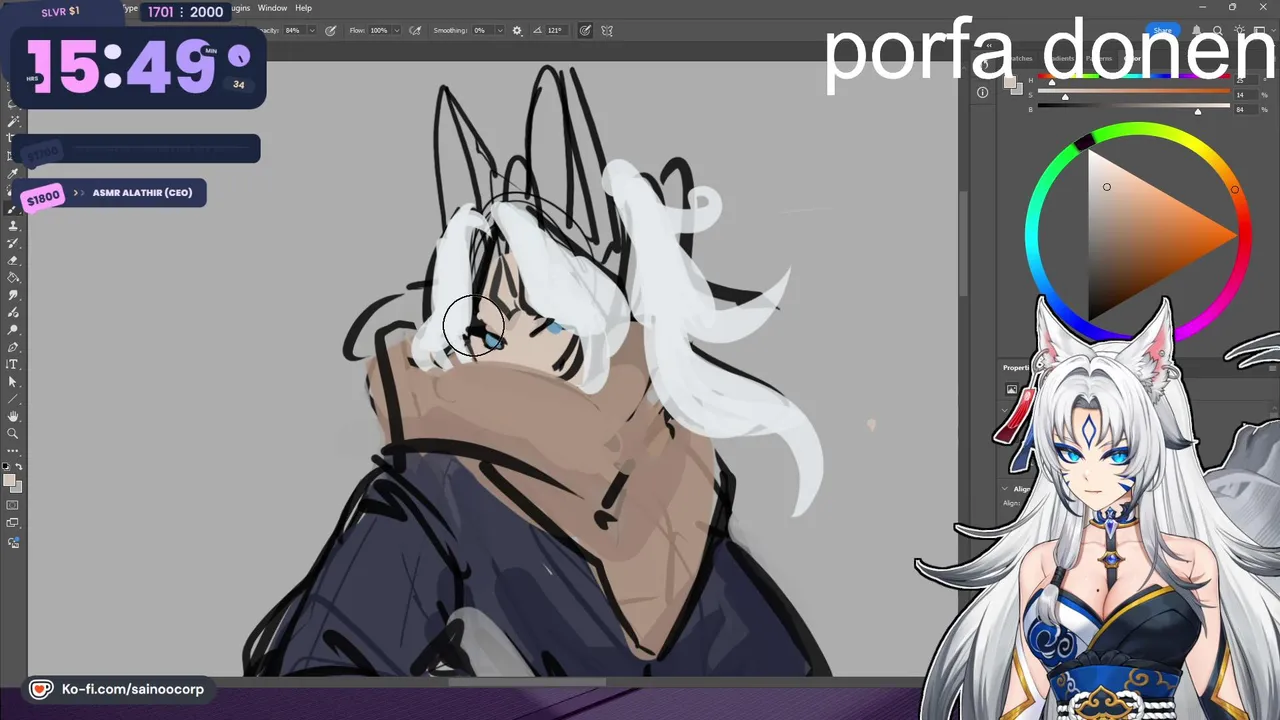Open the Discover lightbulb panel

[1241, 31]
